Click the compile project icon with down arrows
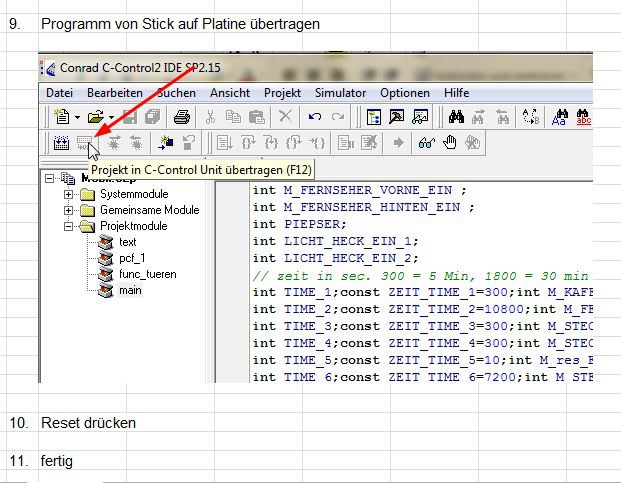The height and width of the screenshot is (483, 621). click(61, 143)
